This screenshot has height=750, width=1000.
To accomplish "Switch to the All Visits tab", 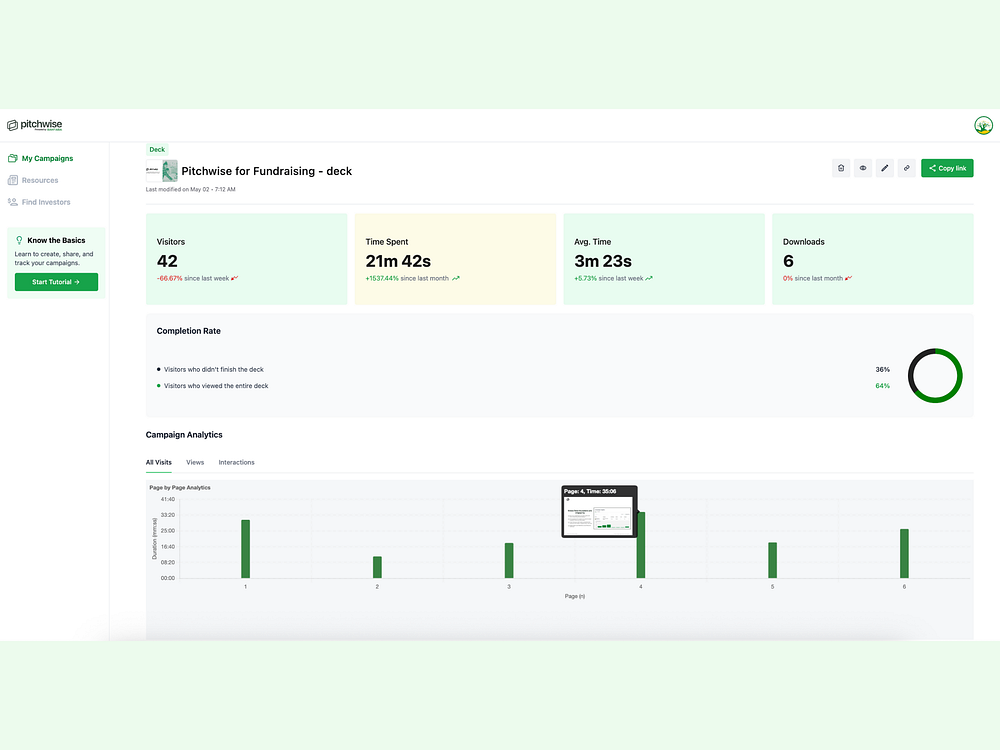I will (x=159, y=462).
